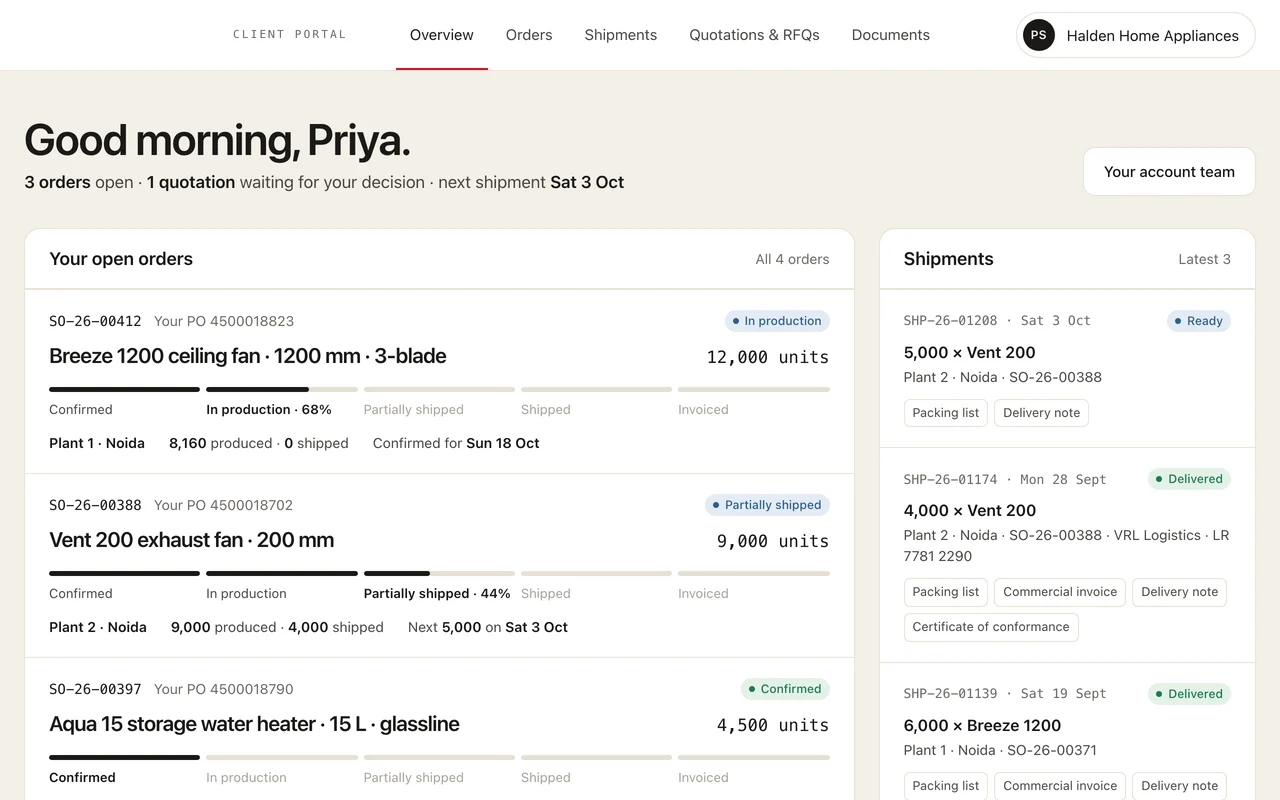The height and width of the screenshot is (800, 1280).
Task: Open order SO-26-00388 number
Action: [x=95, y=505]
